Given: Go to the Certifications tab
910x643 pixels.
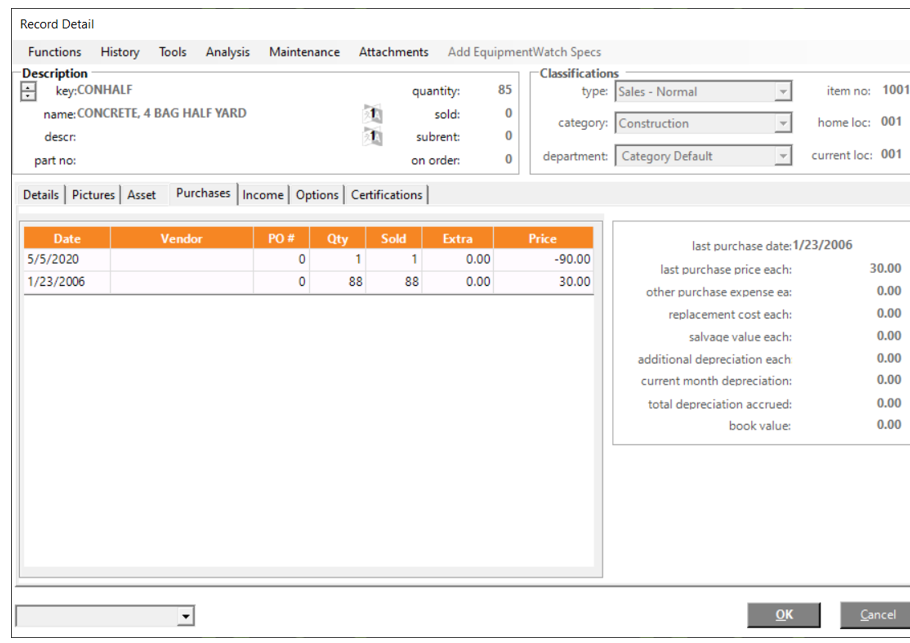Looking at the screenshot, I should click(x=387, y=195).
